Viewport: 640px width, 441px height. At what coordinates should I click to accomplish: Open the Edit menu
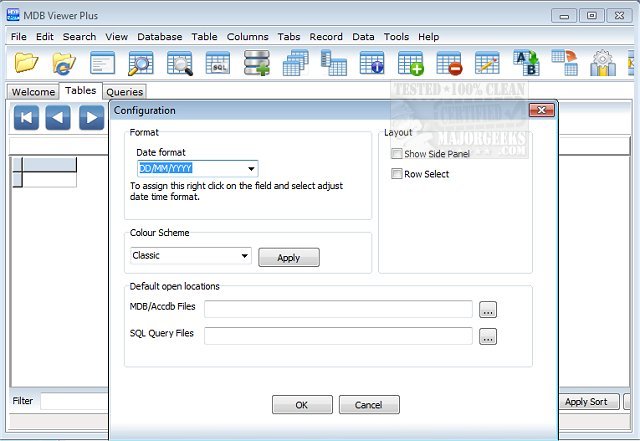(44, 37)
